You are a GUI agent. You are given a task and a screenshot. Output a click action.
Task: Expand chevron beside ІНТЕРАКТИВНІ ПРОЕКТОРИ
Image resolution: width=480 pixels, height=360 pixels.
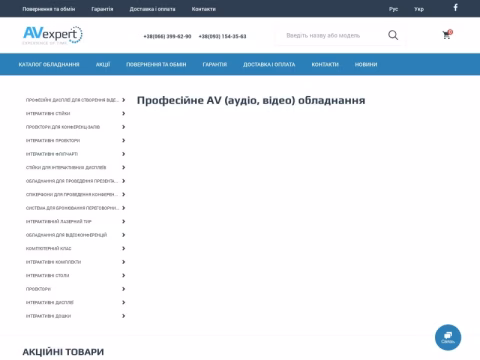pyautogui.click(x=124, y=140)
